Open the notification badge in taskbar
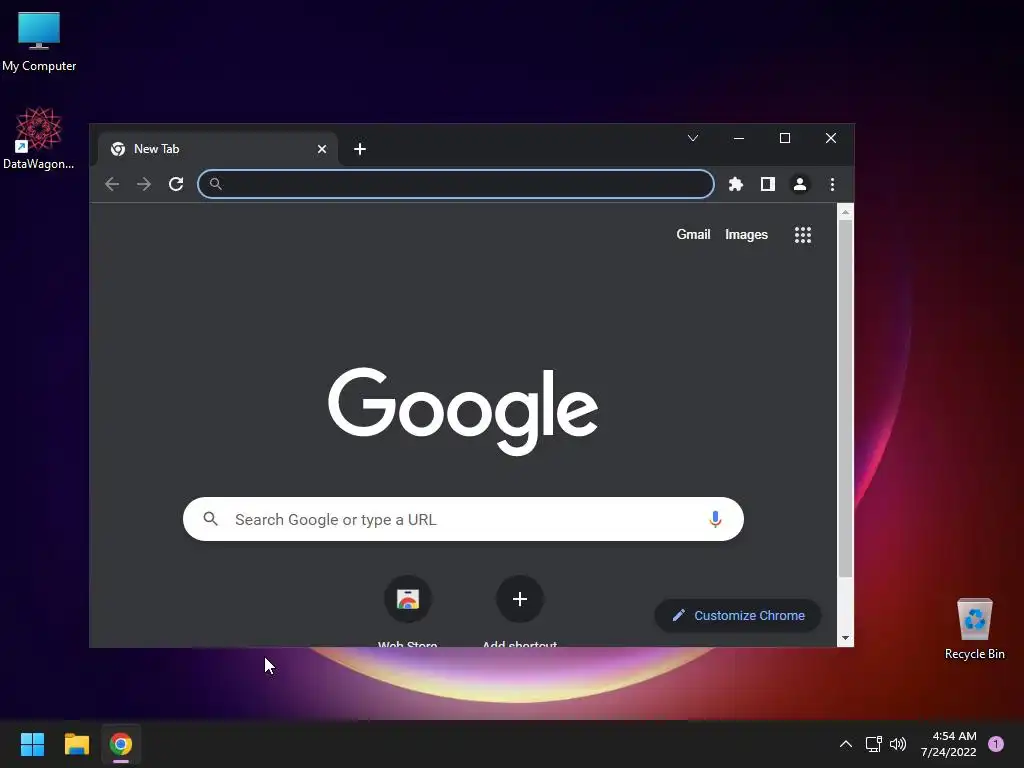This screenshot has height=768, width=1024. (x=996, y=744)
